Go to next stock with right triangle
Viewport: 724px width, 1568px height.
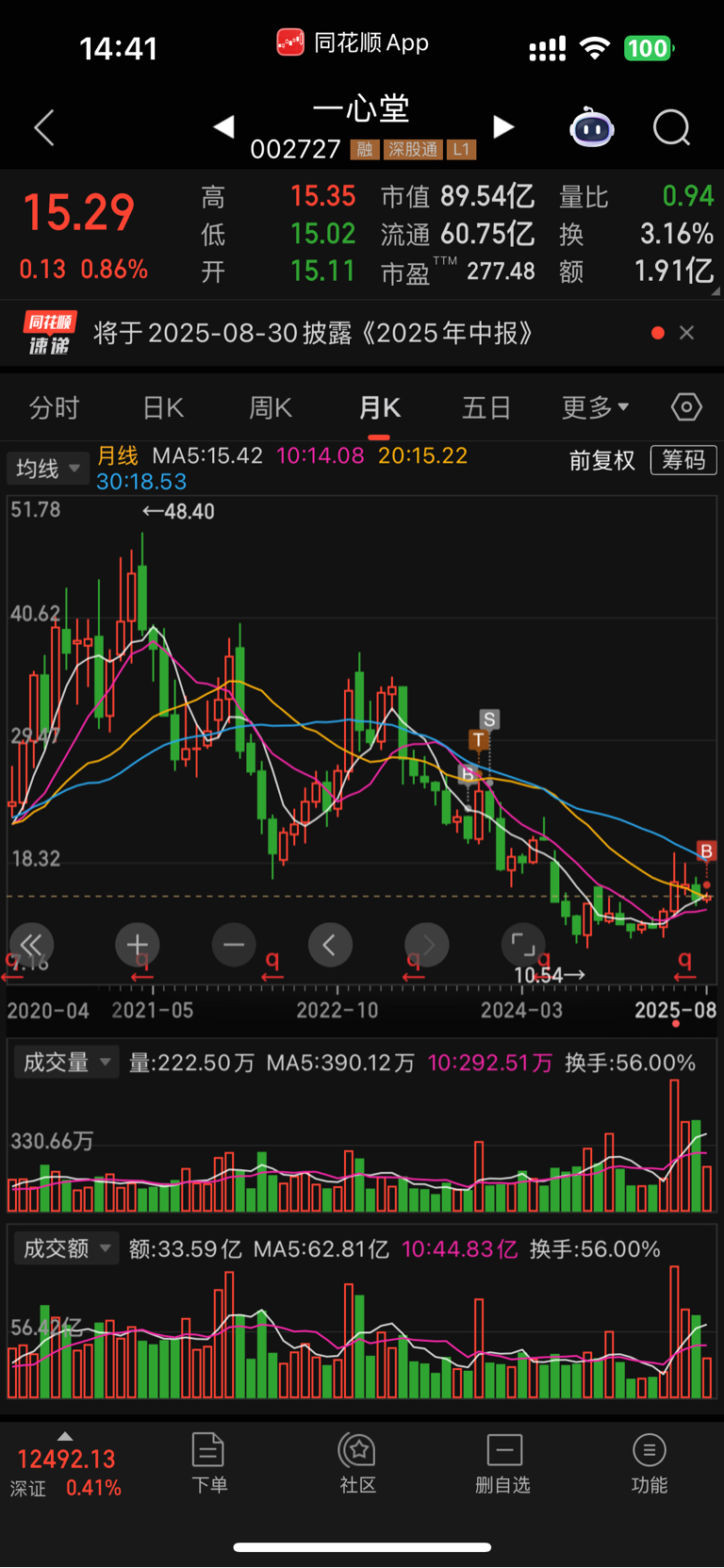point(504,126)
